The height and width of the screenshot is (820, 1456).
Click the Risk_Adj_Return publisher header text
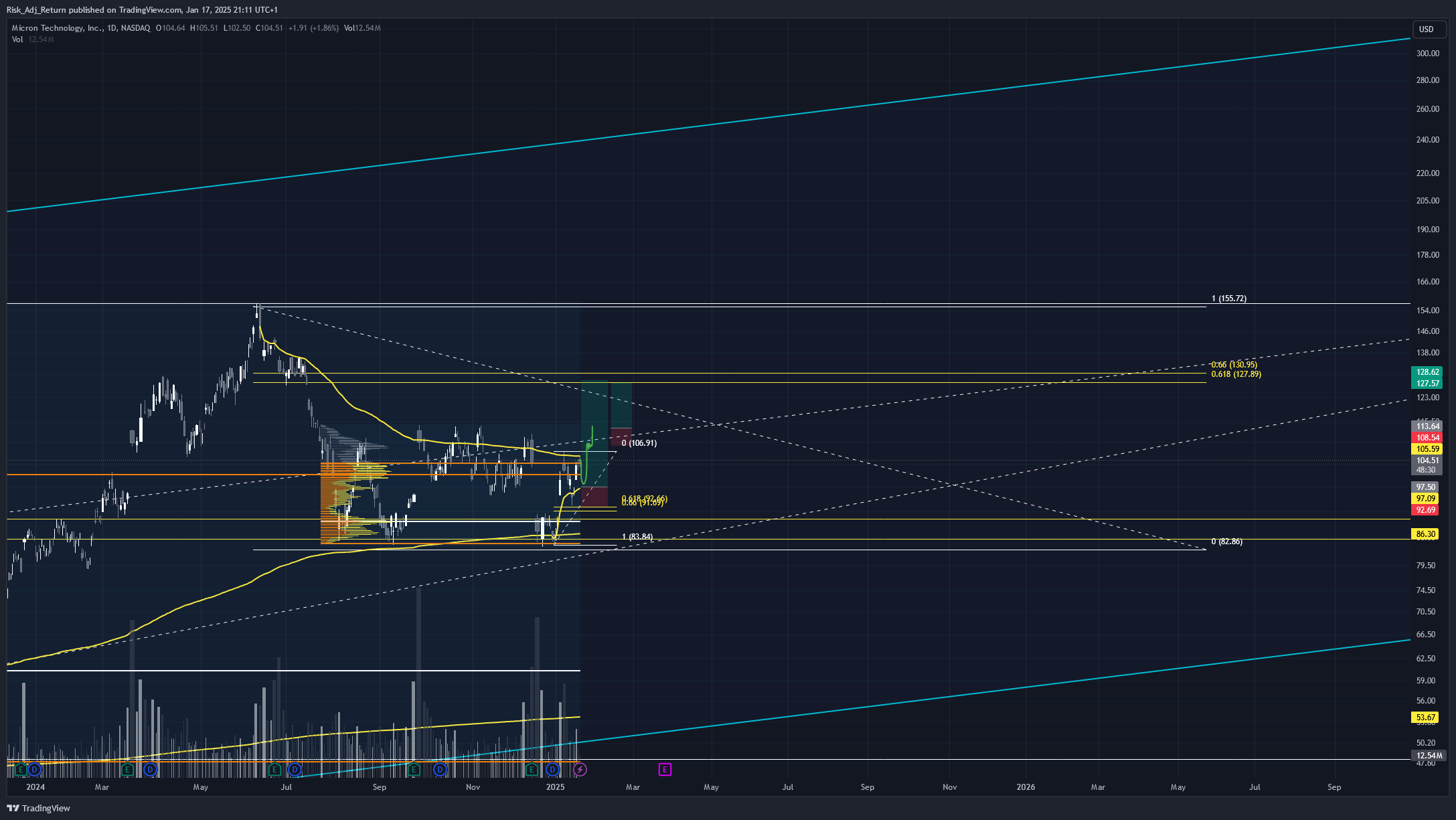click(36, 10)
